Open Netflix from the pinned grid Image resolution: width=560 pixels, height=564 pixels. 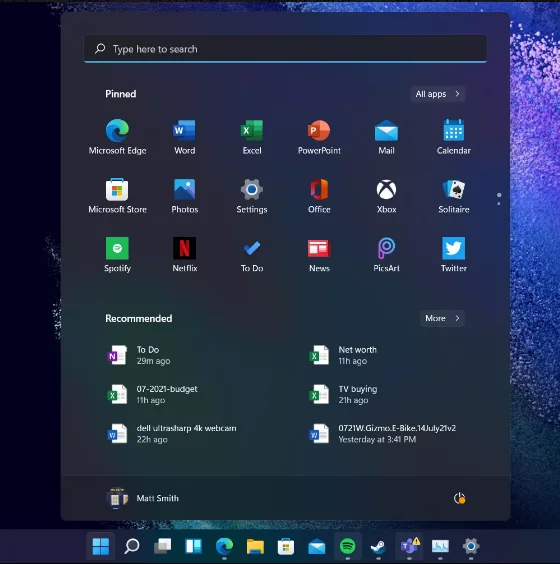[185, 254]
